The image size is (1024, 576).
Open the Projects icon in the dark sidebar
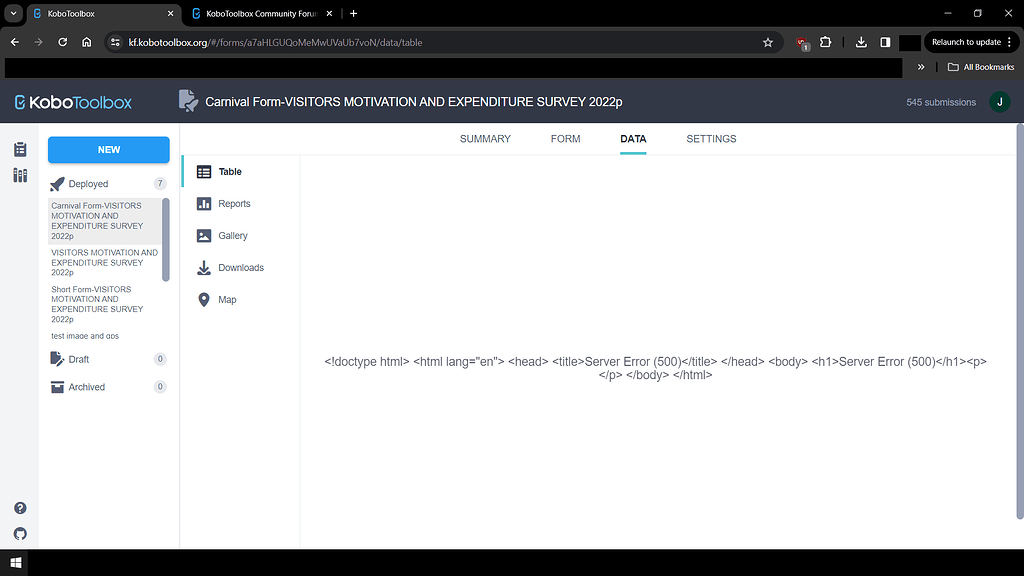pyautogui.click(x=19, y=148)
